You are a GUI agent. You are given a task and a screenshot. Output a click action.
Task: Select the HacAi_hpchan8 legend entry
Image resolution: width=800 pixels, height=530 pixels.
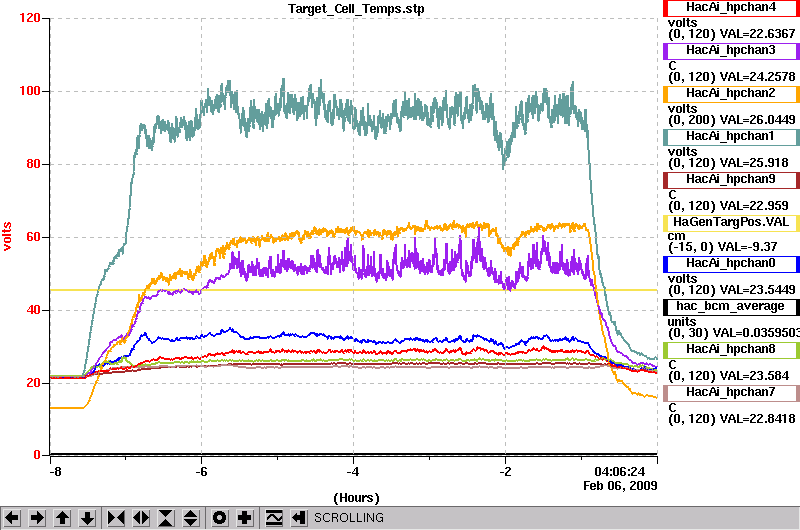click(x=731, y=349)
